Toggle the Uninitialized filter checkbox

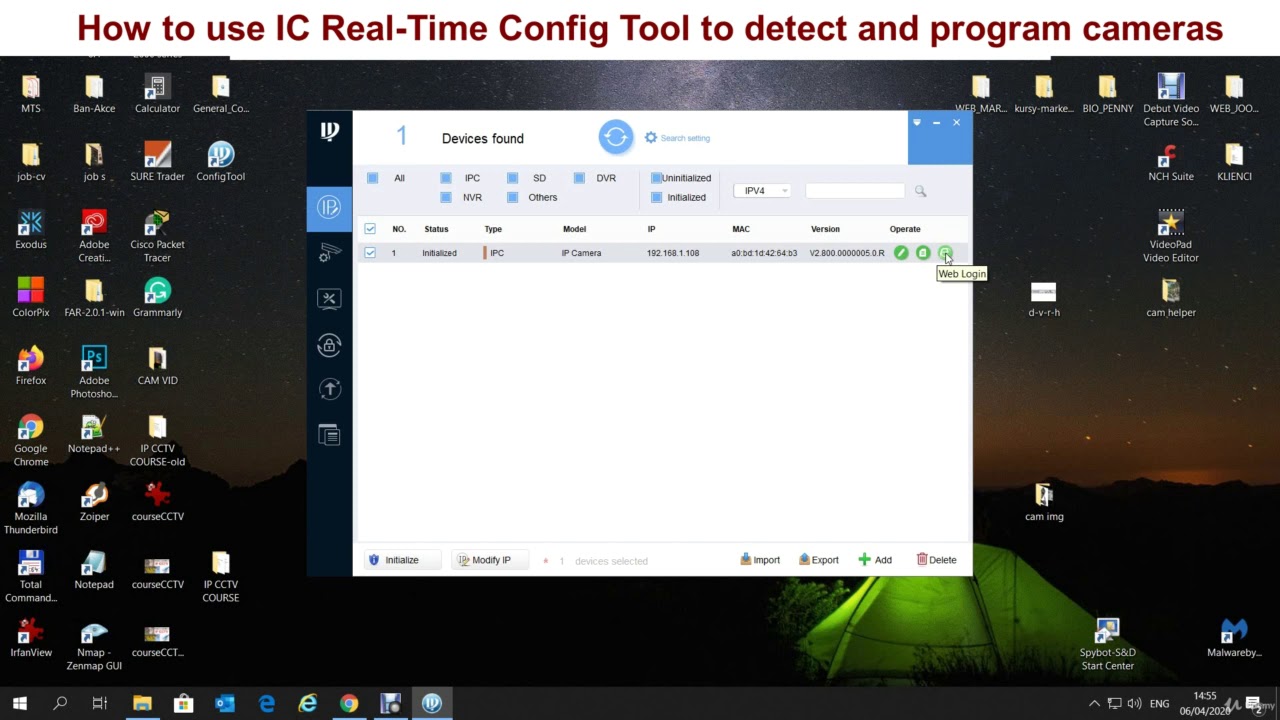pos(656,178)
